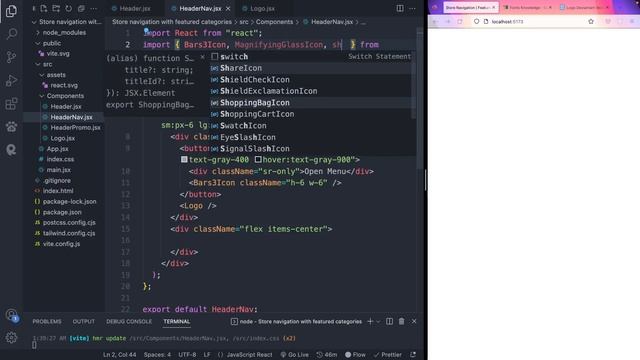Select the TERMINAL panel tab
640x360 pixels.
click(177, 322)
